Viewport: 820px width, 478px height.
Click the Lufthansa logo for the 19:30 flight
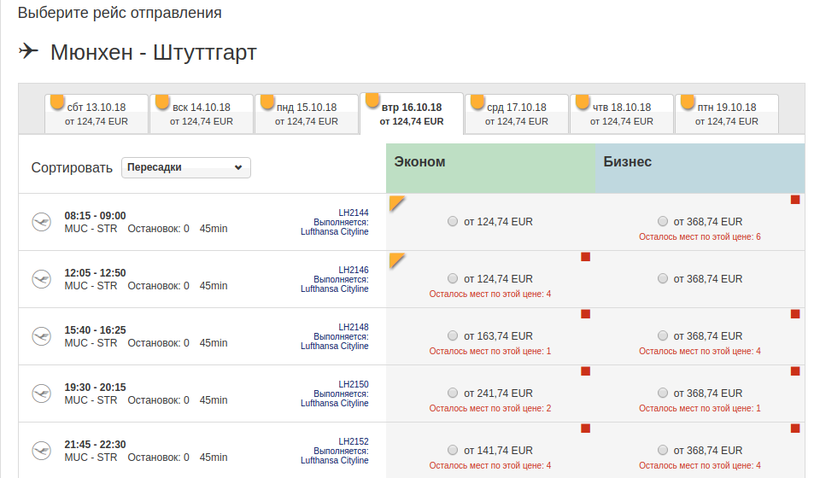(x=41, y=393)
